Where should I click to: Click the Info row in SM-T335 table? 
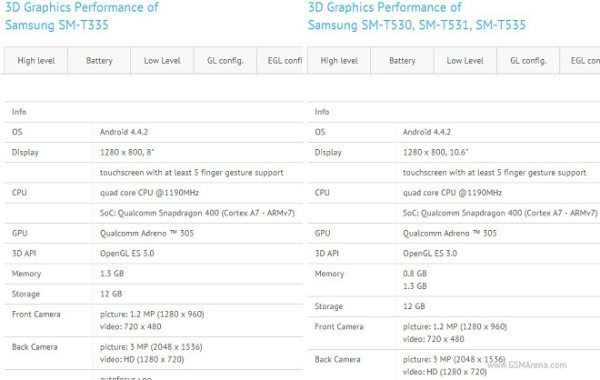[x=154, y=112]
